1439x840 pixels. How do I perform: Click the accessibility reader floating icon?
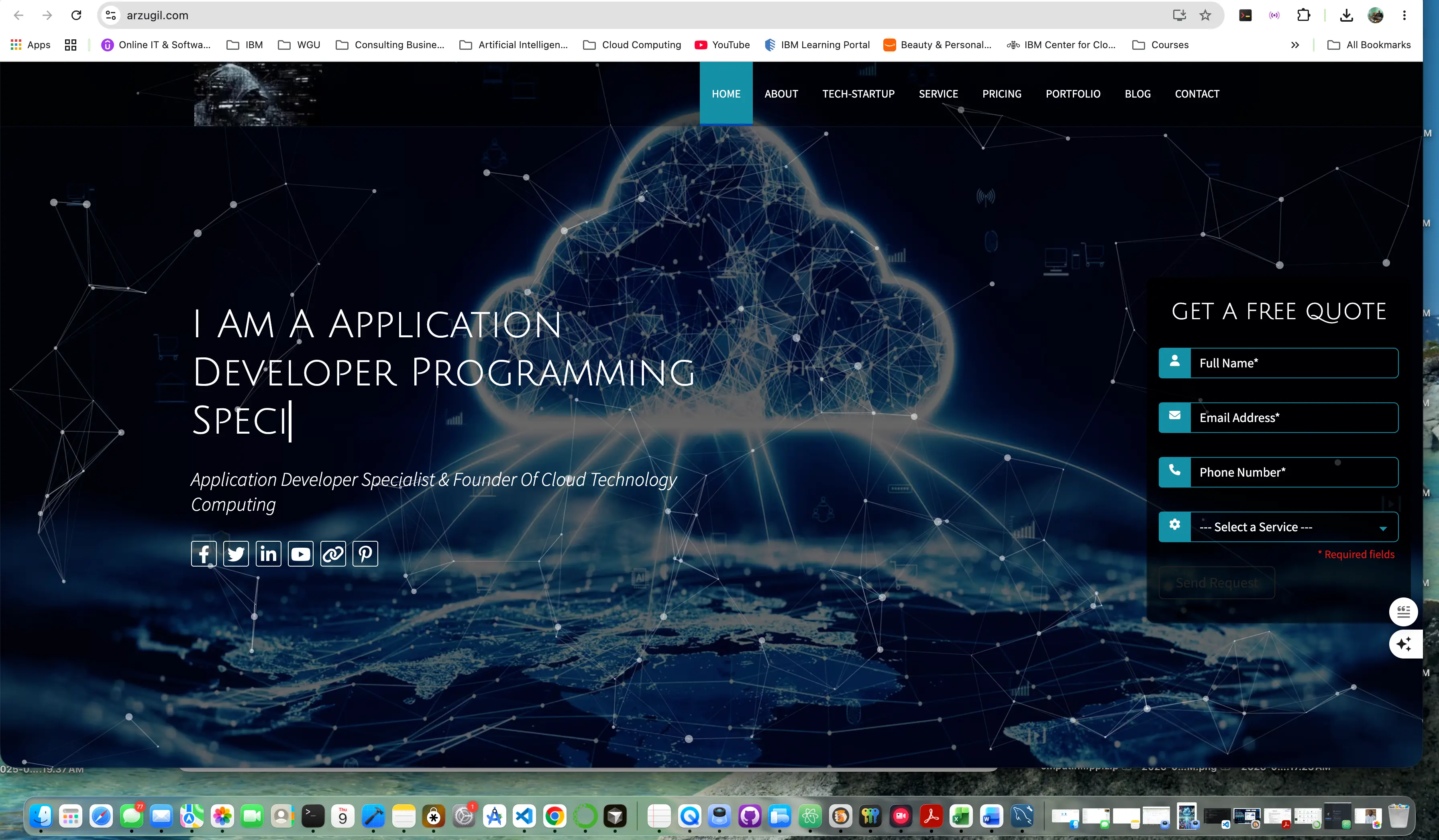tap(1404, 612)
